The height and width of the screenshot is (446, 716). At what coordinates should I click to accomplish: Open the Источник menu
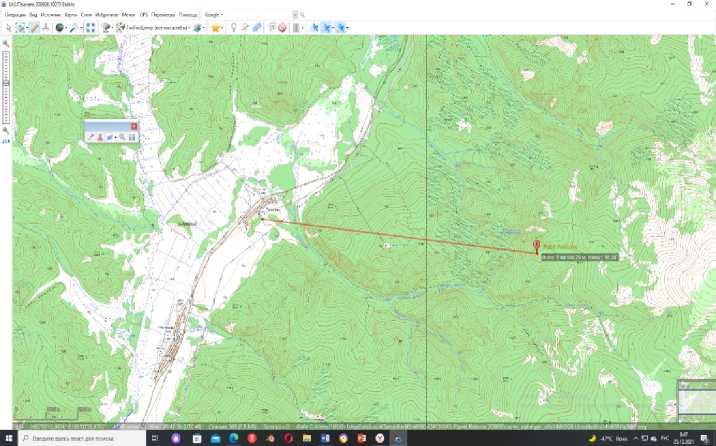tap(51, 15)
